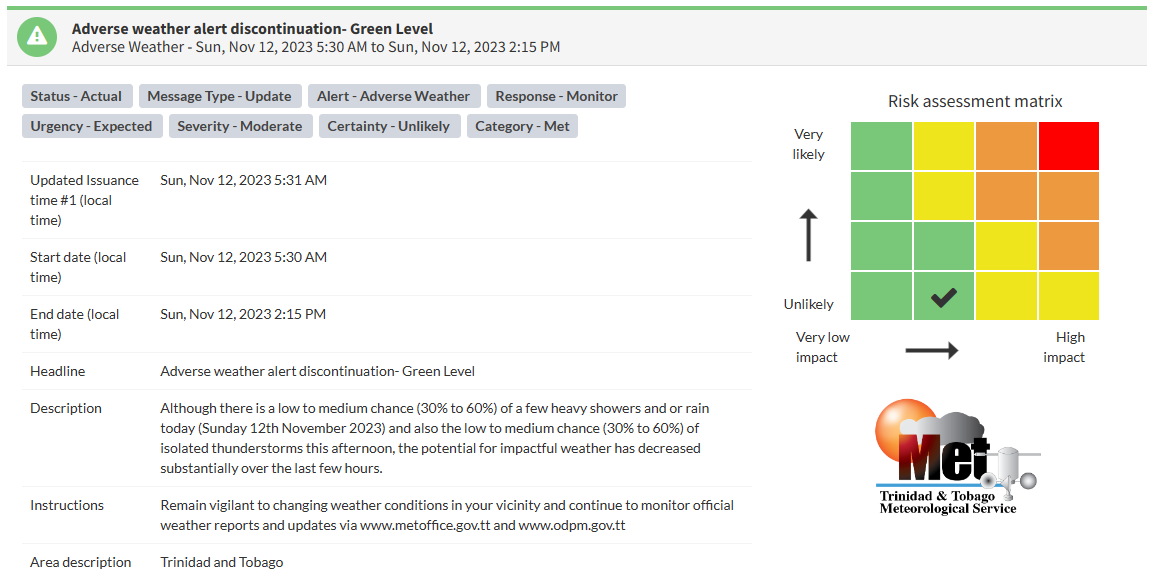Screen dimensions: 1154x582
Task: Click the 'Updated Issuance time #1' label
Action: tap(84, 200)
